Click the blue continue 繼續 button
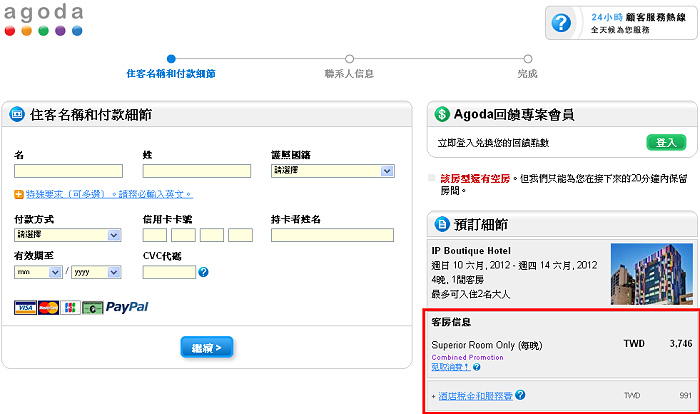This screenshot has width=700, height=414. [207, 347]
